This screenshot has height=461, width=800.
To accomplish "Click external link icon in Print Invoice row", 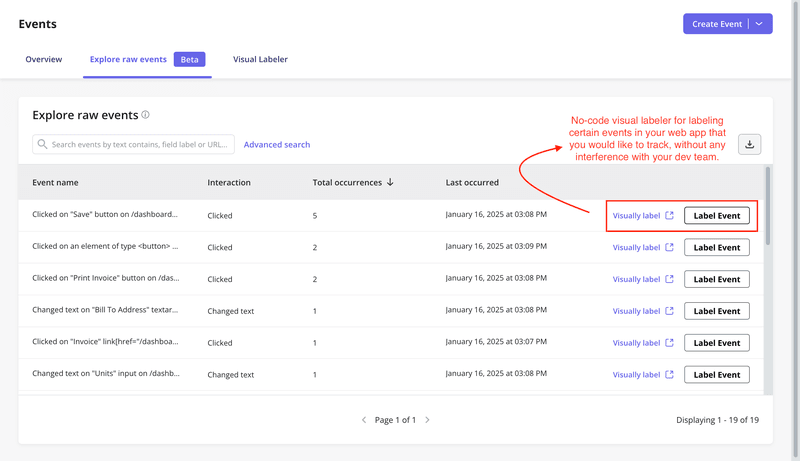I will click(x=670, y=279).
